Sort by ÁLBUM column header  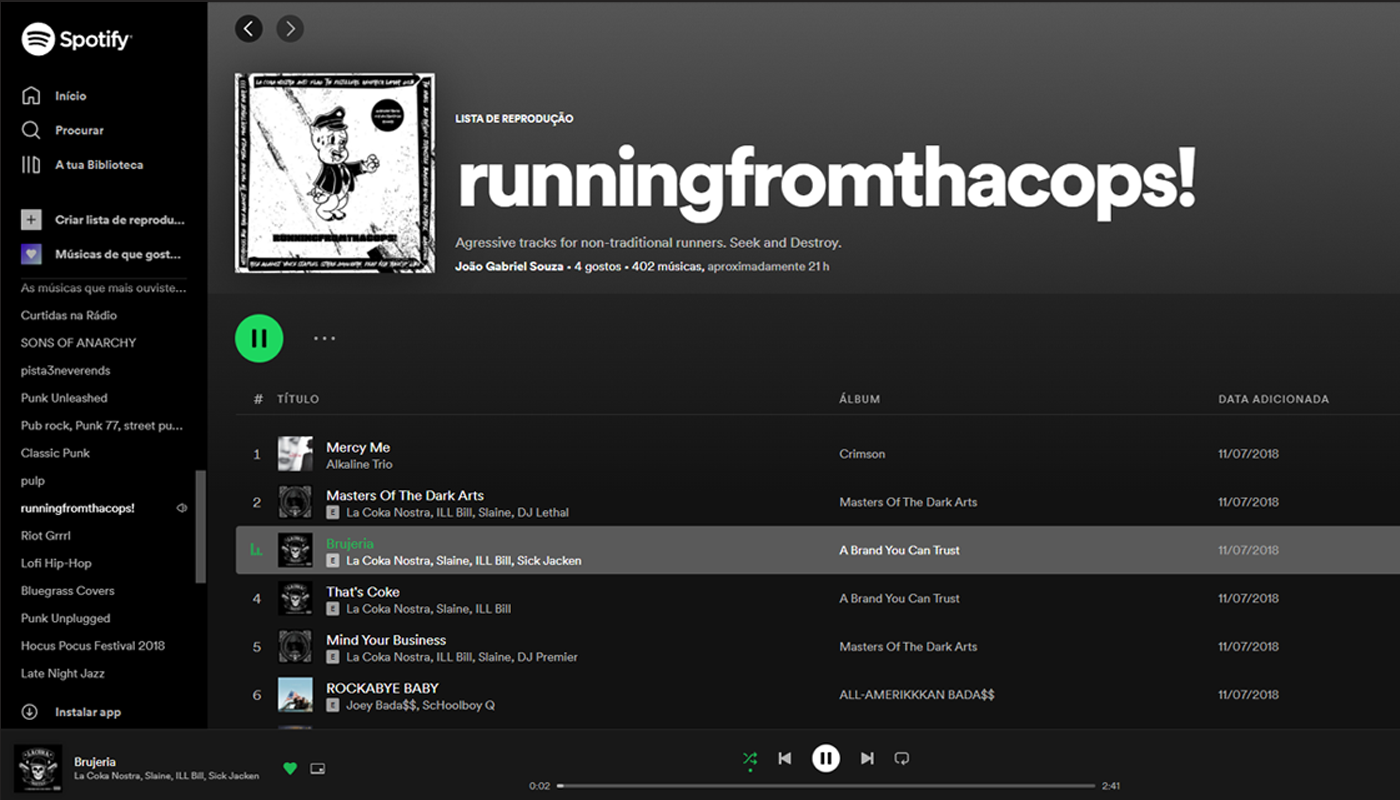click(859, 399)
